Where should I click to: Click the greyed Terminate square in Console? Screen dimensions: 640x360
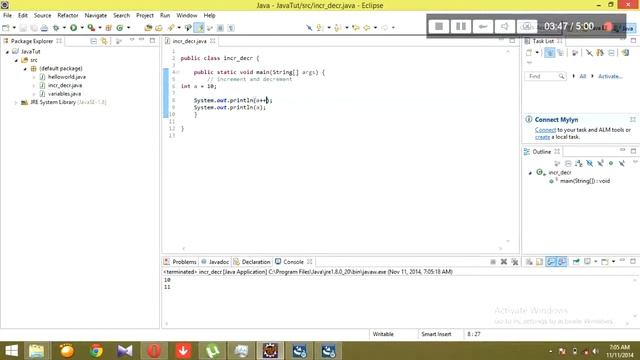[493, 262]
